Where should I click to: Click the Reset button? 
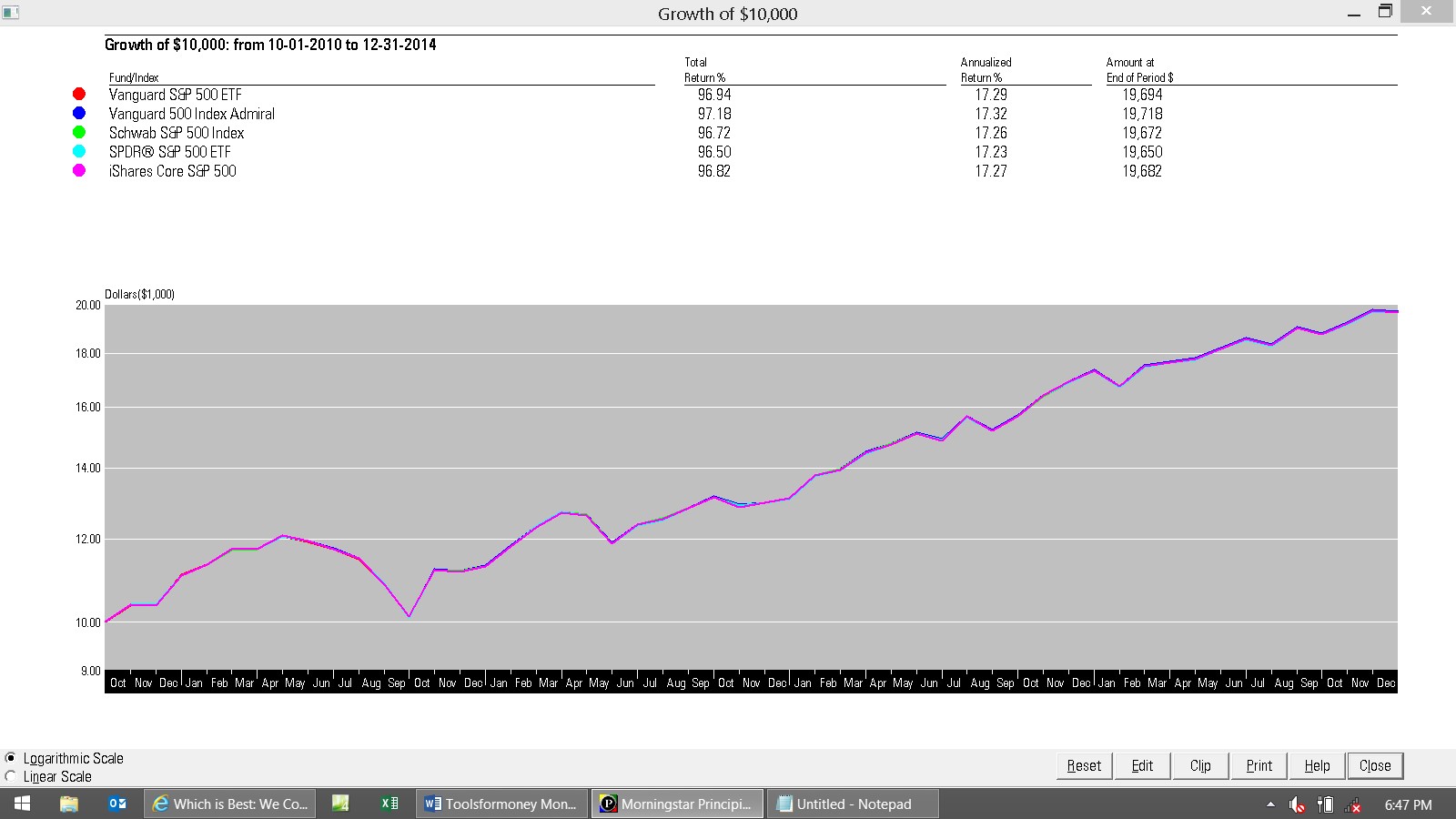tap(1084, 765)
